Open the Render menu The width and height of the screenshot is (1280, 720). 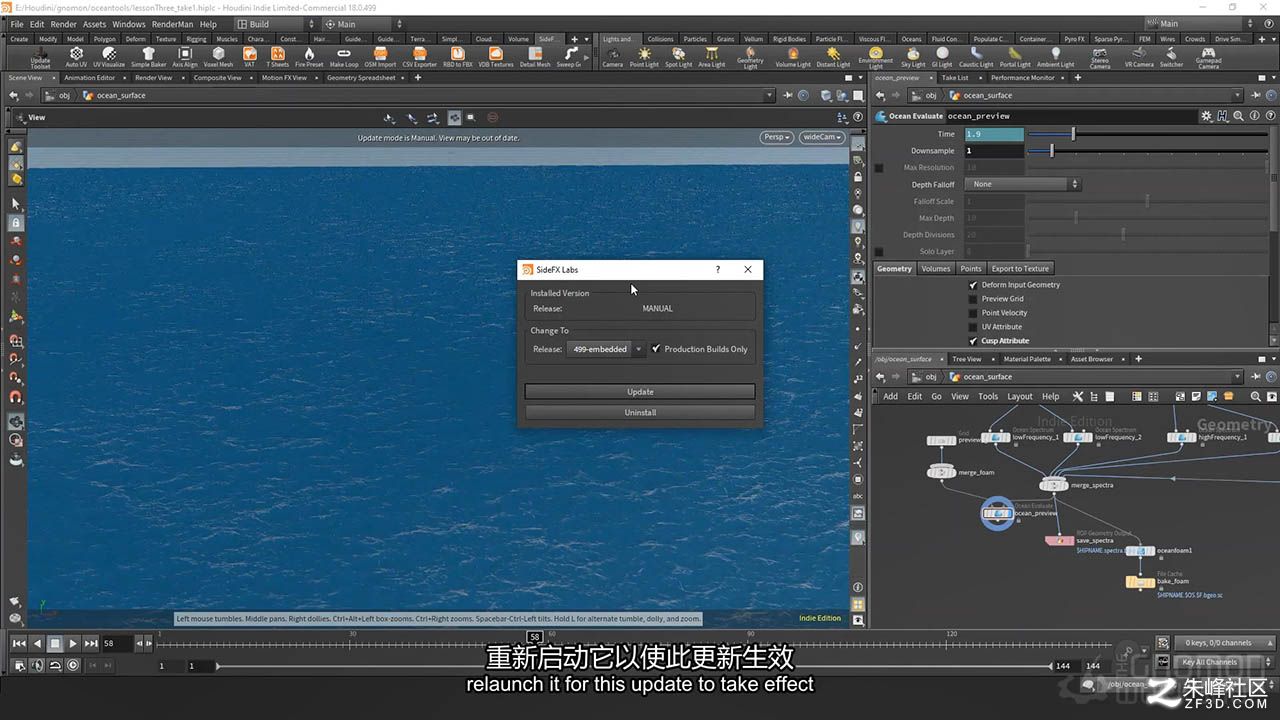pos(63,24)
